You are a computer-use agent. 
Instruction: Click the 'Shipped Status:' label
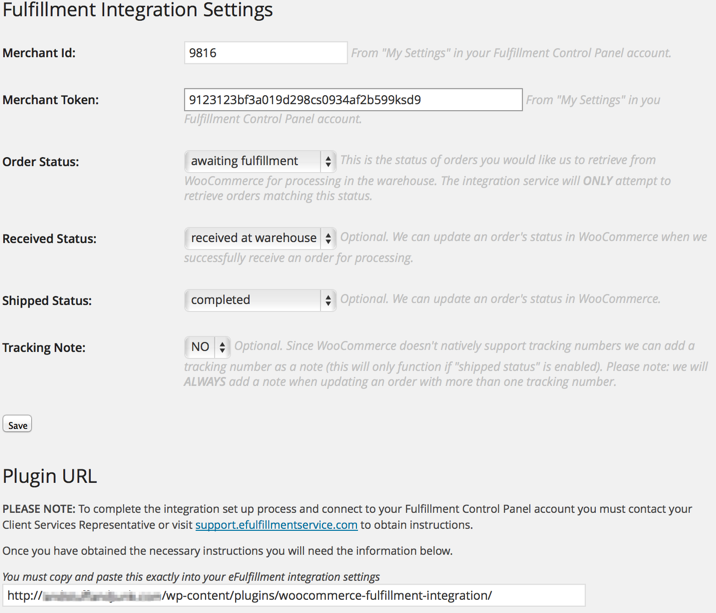point(47,301)
